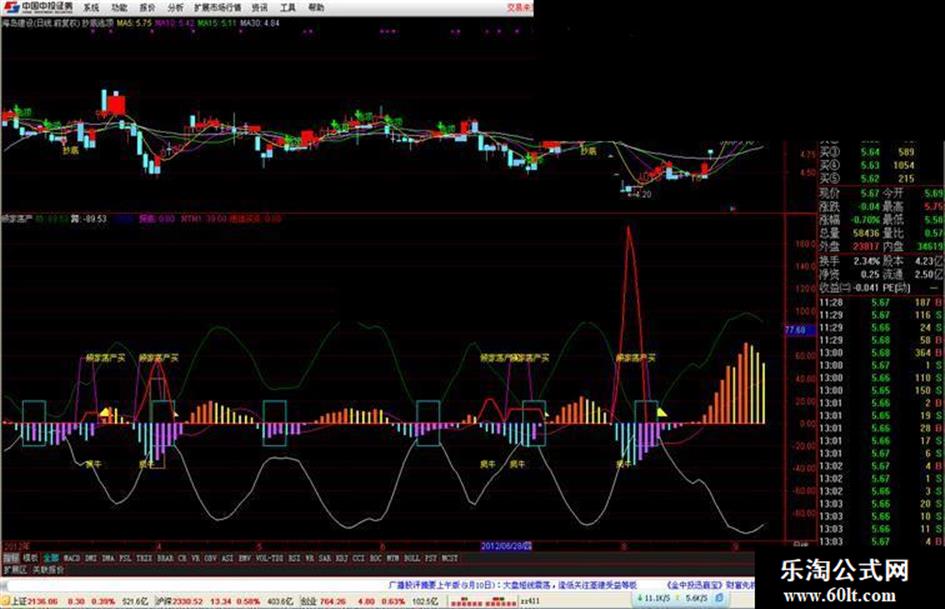This screenshot has height=609, width=945.
Task: Click the MA30: 4.84 label
Action: tap(260, 23)
